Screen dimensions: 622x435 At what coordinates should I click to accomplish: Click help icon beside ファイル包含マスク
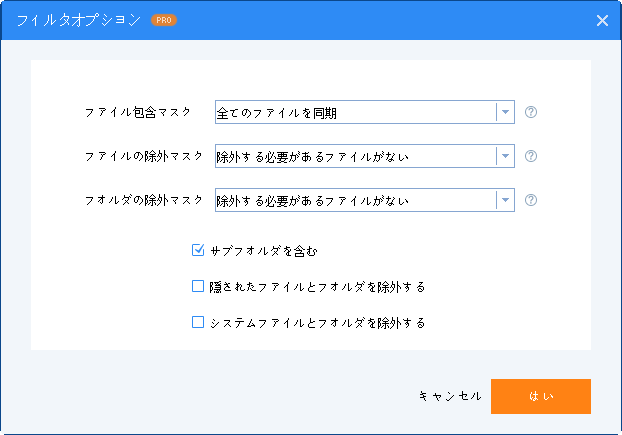[x=531, y=112]
